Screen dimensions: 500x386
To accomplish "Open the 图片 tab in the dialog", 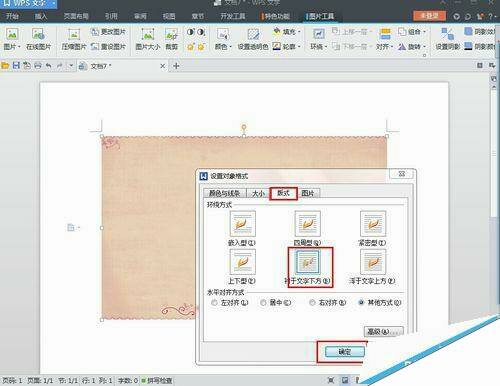I will [308, 193].
